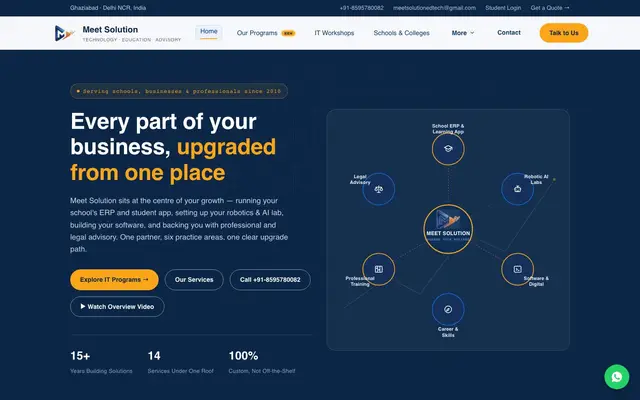The width and height of the screenshot is (640, 400).
Task: Select the Software & Digital terminal icon
Action: (518, 269)
